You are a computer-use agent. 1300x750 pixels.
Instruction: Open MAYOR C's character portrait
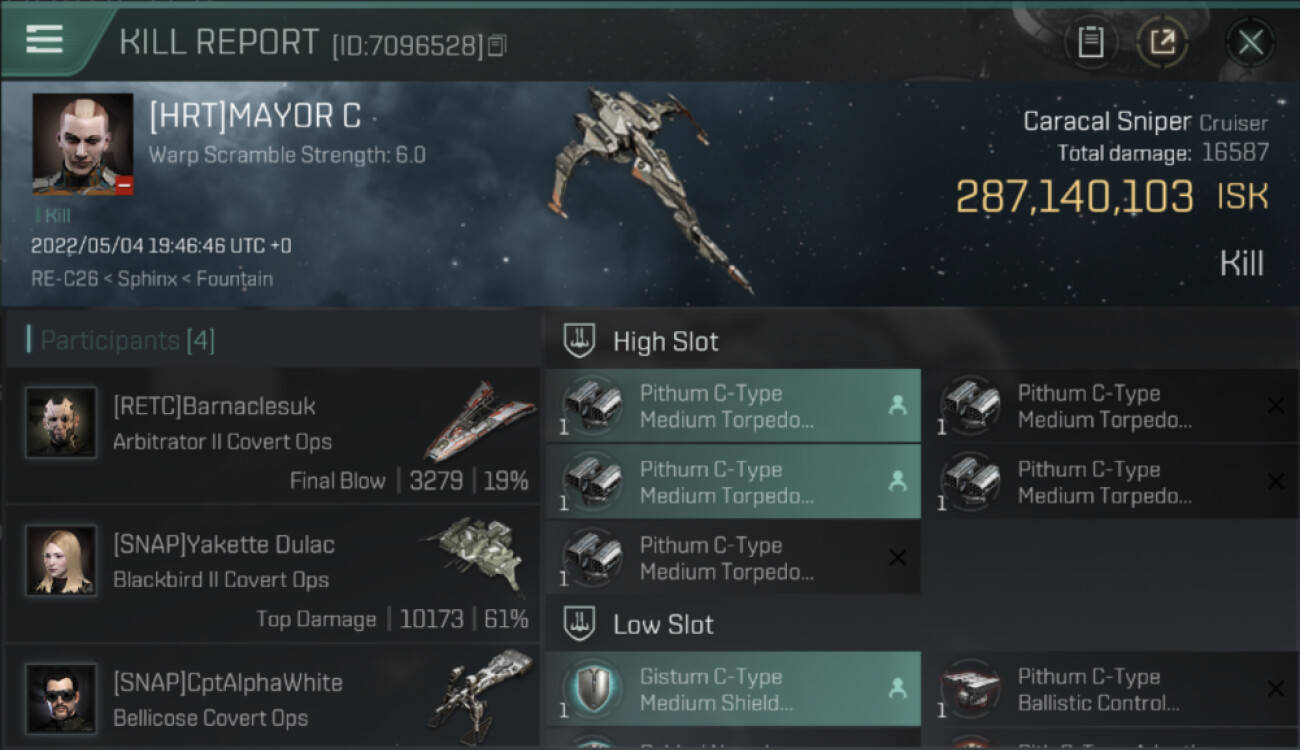pyautogui.click(x=82, y=144)
